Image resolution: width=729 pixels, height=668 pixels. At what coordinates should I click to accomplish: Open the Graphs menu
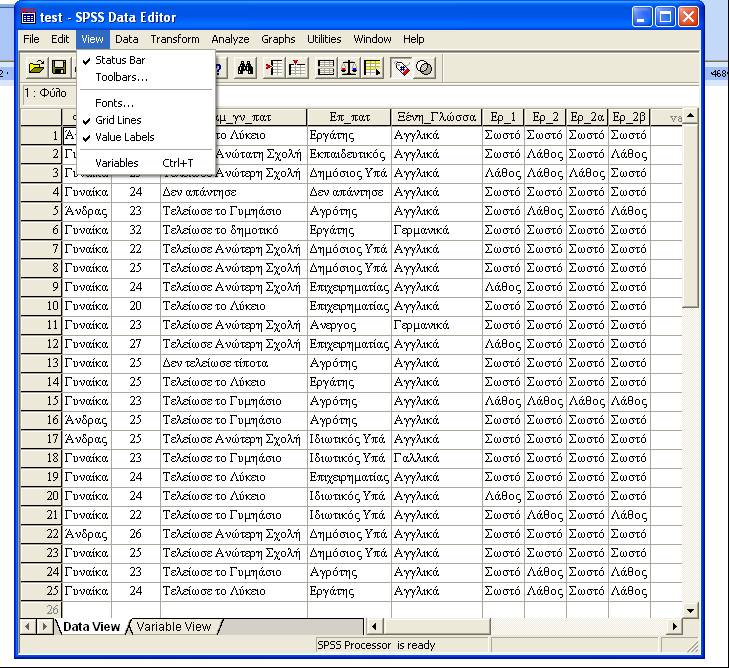[278, 39]
